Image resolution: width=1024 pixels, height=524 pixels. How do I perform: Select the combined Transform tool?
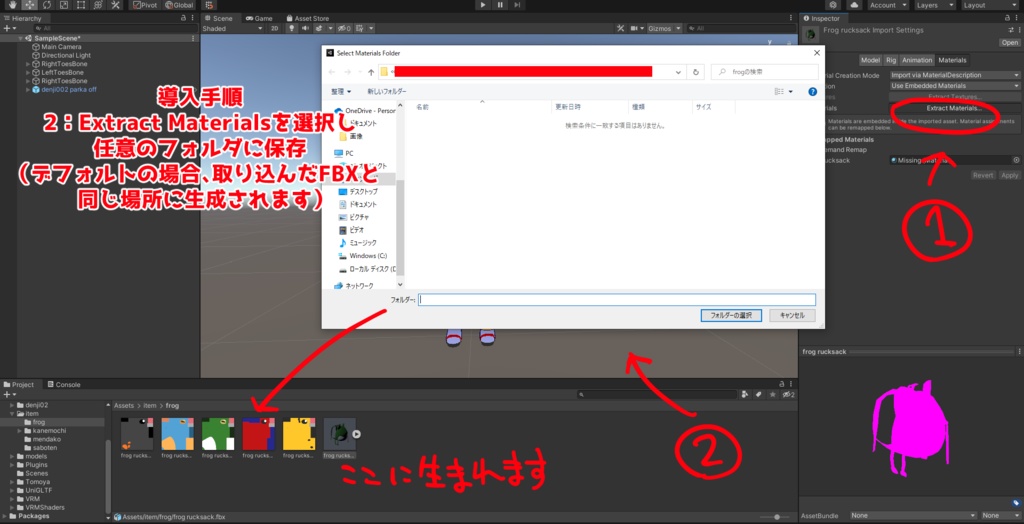pyautogui.click(x=97, y=5)
